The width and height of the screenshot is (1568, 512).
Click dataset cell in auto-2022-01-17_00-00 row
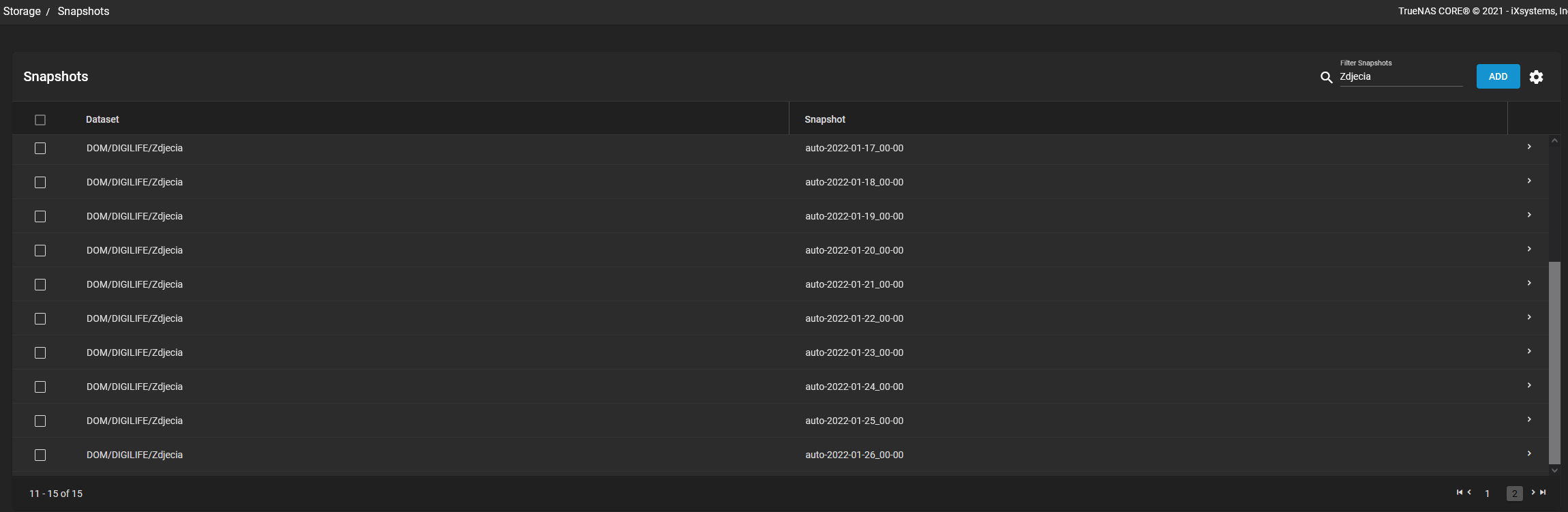coord(134,148)
